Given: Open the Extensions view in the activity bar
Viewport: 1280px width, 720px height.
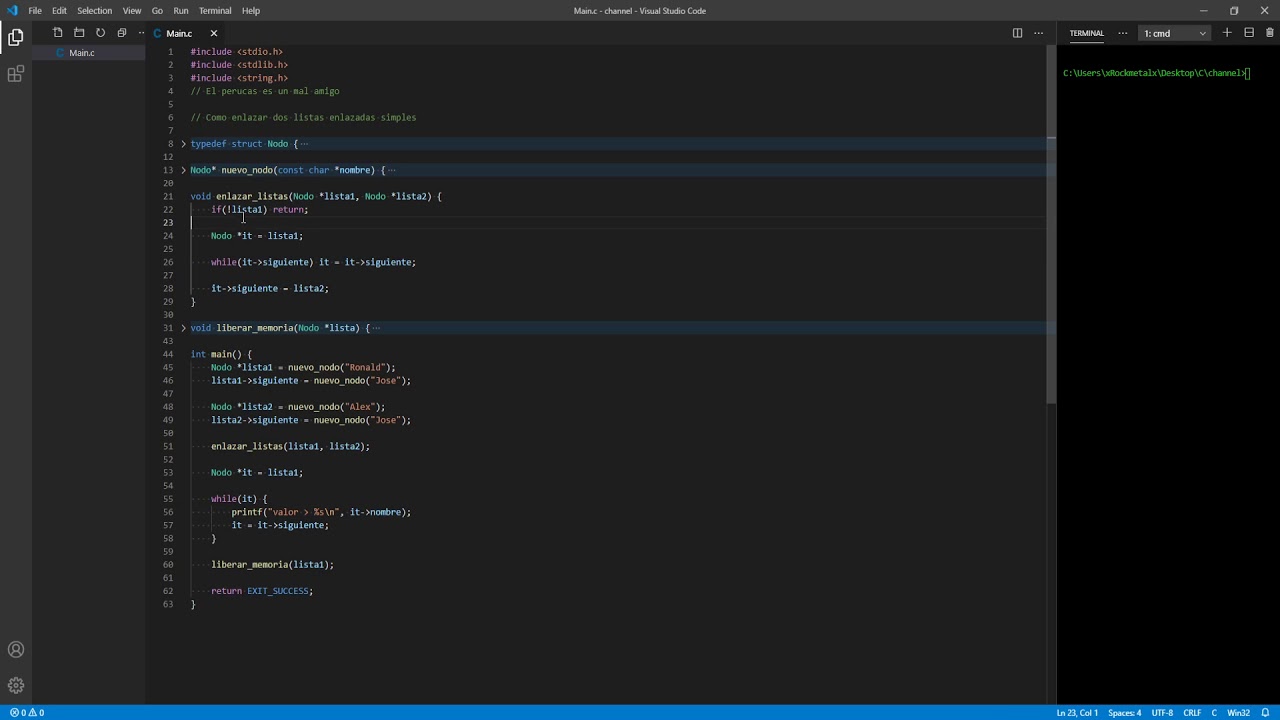Looking at the screenshot, I should pyautogui.click(x=16, y=75).
